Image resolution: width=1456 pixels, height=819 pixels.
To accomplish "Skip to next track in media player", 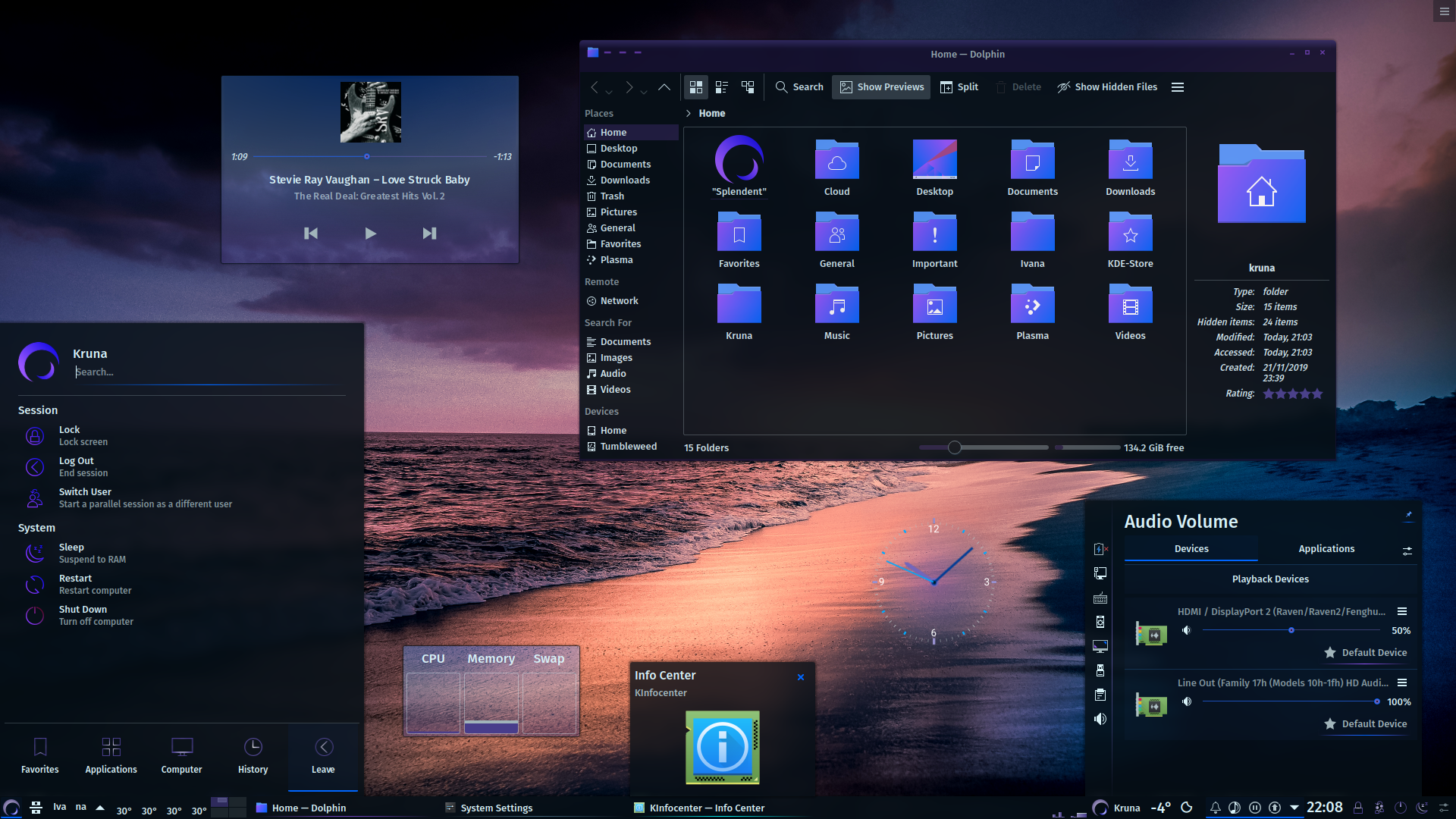I will 429,234.
